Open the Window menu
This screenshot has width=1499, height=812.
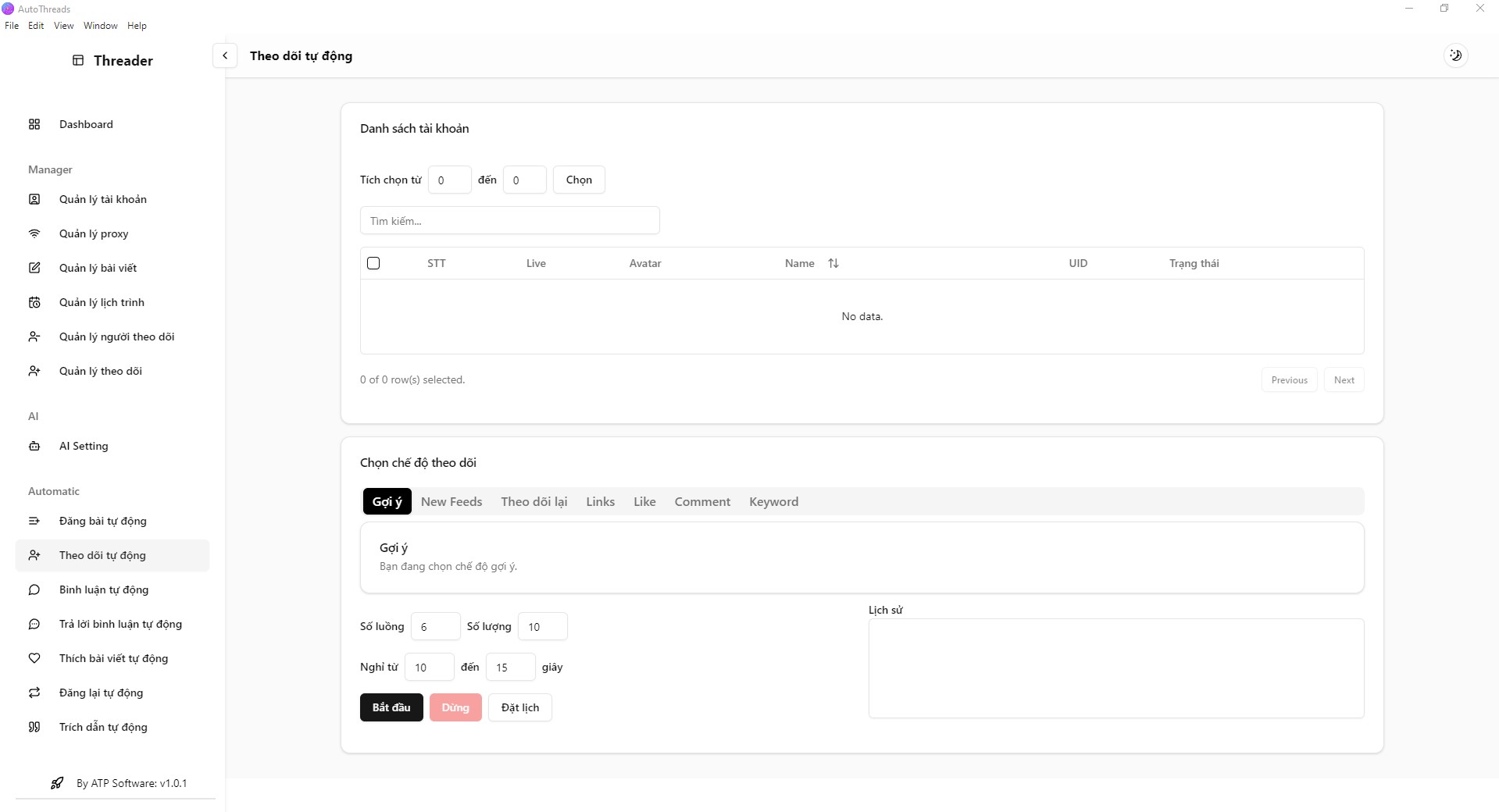pos(99,25)
